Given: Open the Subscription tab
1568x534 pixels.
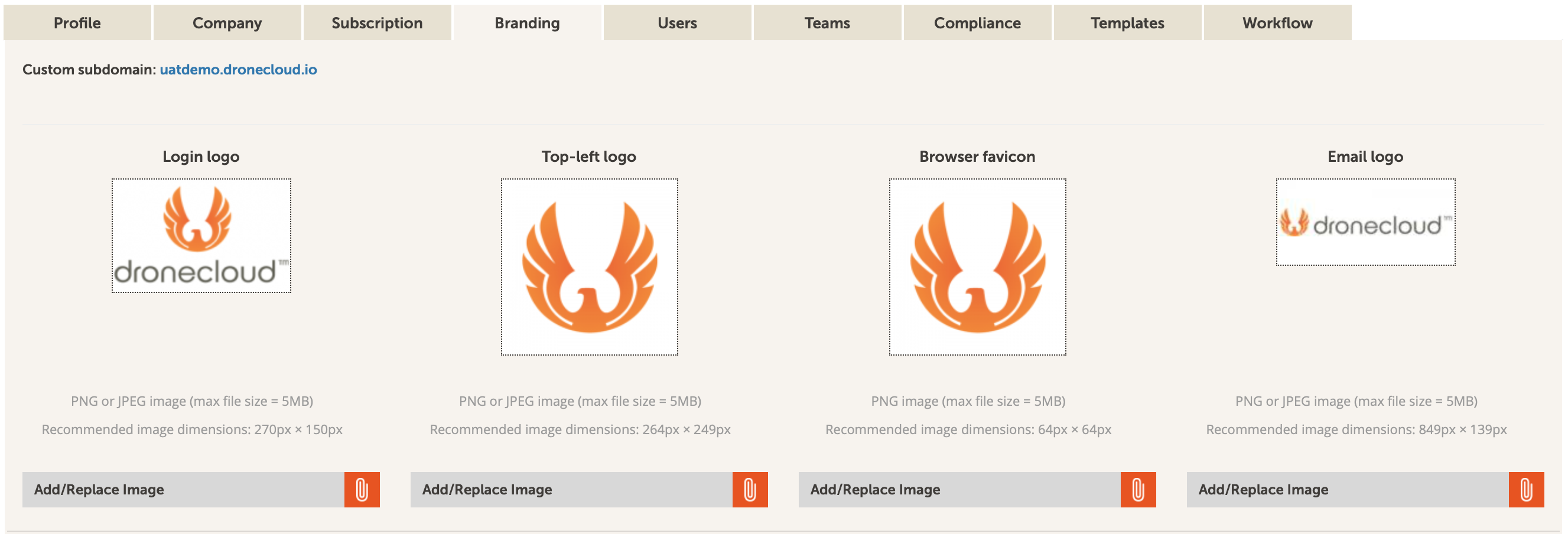Looking at the screenshot, I should click(x=378, y=23).
